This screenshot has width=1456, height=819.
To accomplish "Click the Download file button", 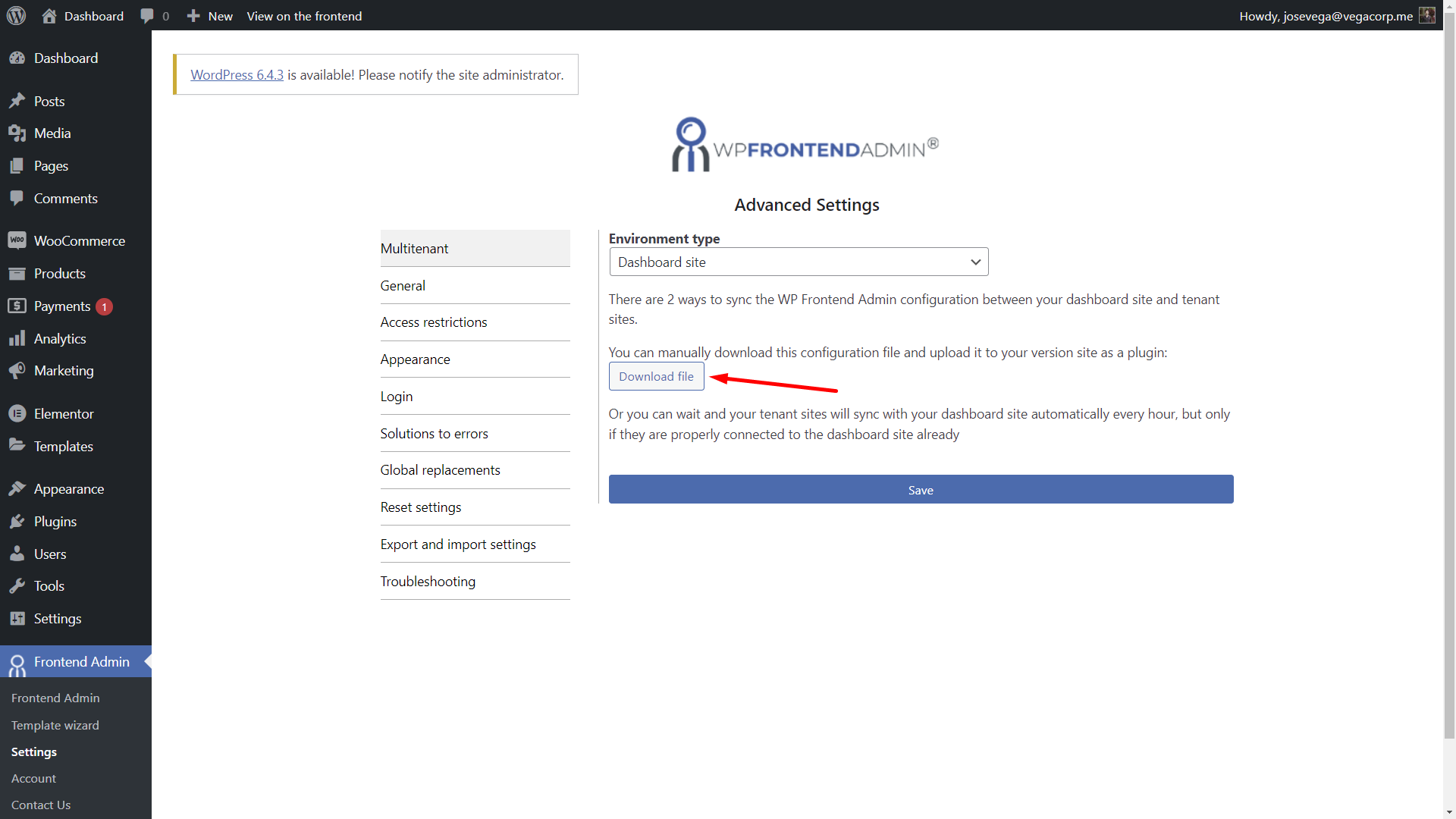I will tap(656, 376).
